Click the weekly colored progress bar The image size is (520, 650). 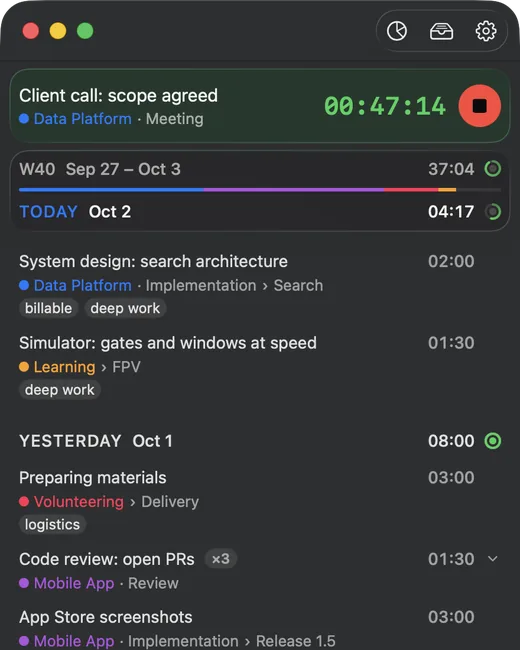tap(260, 190)
